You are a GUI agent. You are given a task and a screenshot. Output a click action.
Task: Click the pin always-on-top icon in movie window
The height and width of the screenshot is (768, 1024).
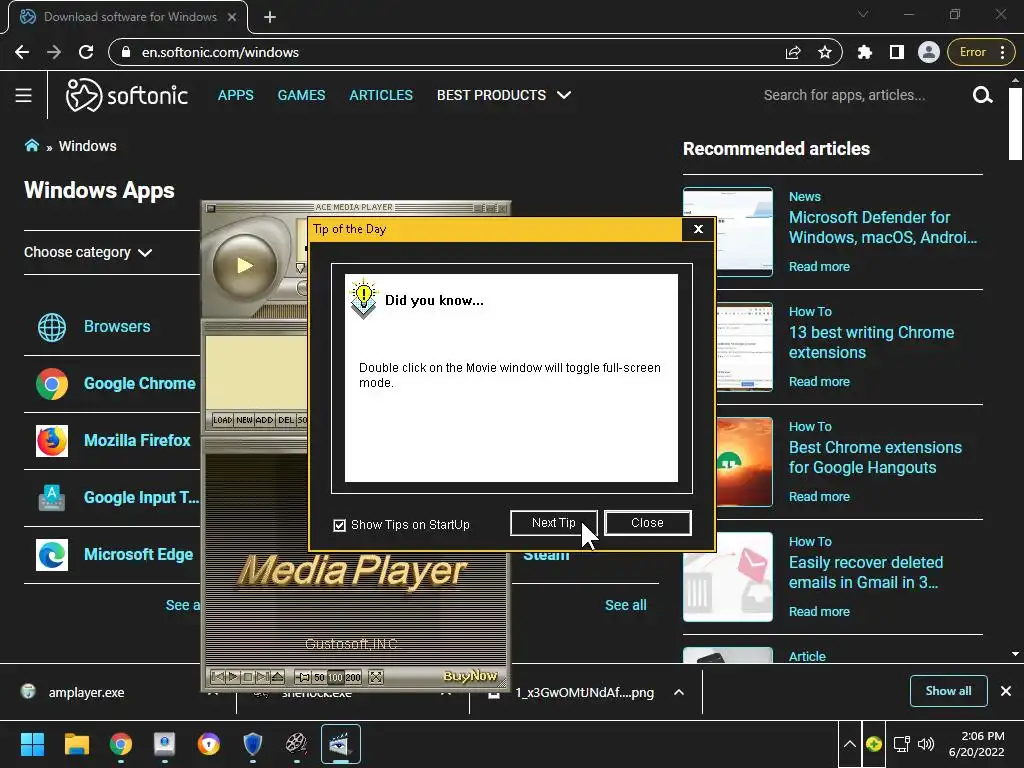304,677
